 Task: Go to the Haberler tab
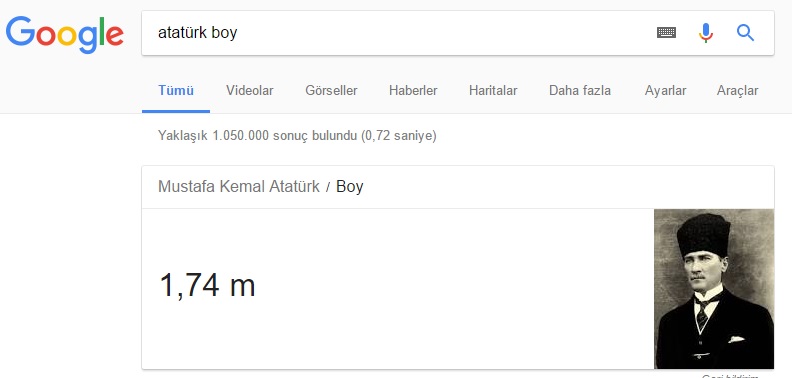pyautogui.click(x=413, y=90)
